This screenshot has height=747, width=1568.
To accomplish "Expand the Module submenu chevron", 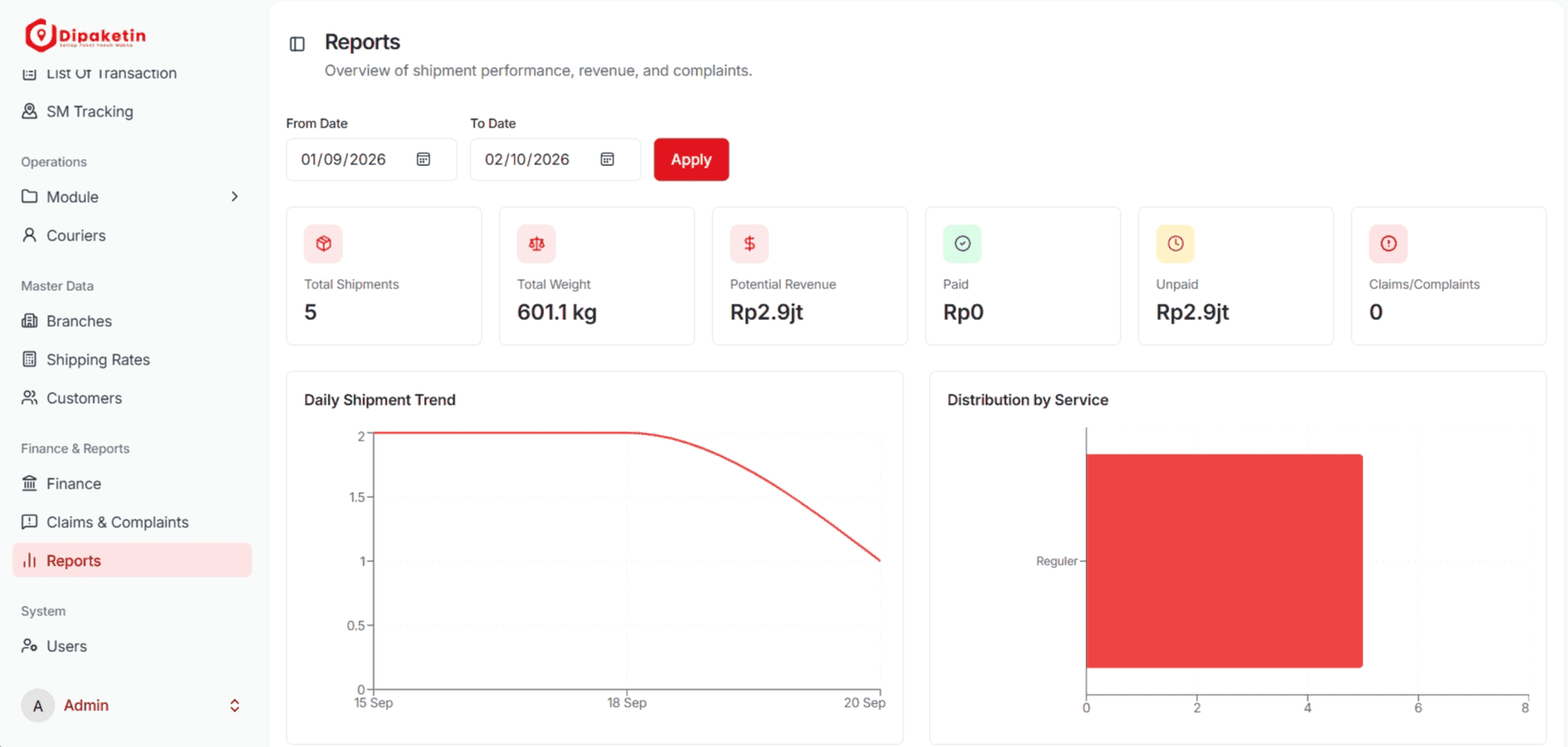I will [234, 197].
